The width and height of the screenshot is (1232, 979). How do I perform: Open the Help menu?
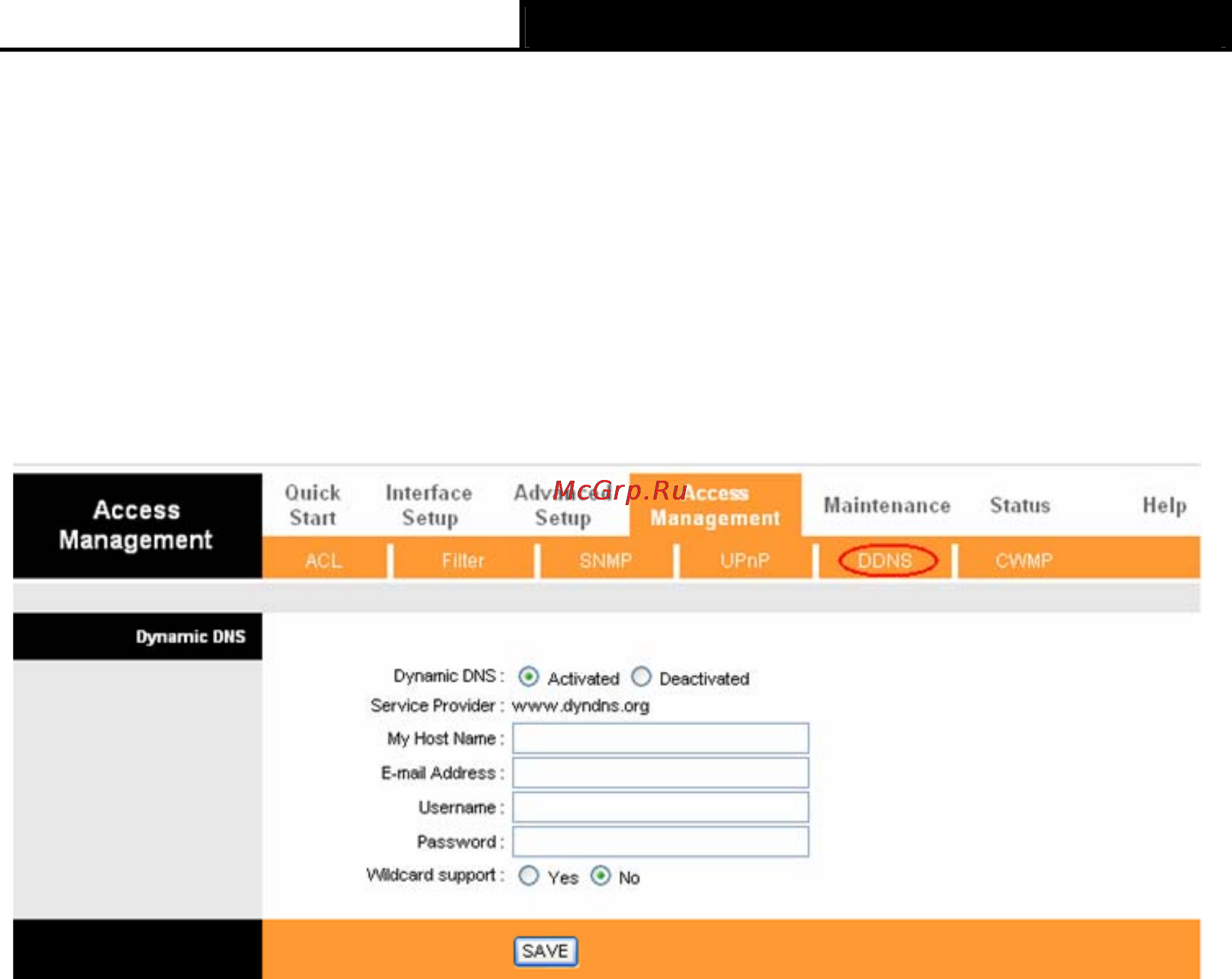pos(1165,505)
